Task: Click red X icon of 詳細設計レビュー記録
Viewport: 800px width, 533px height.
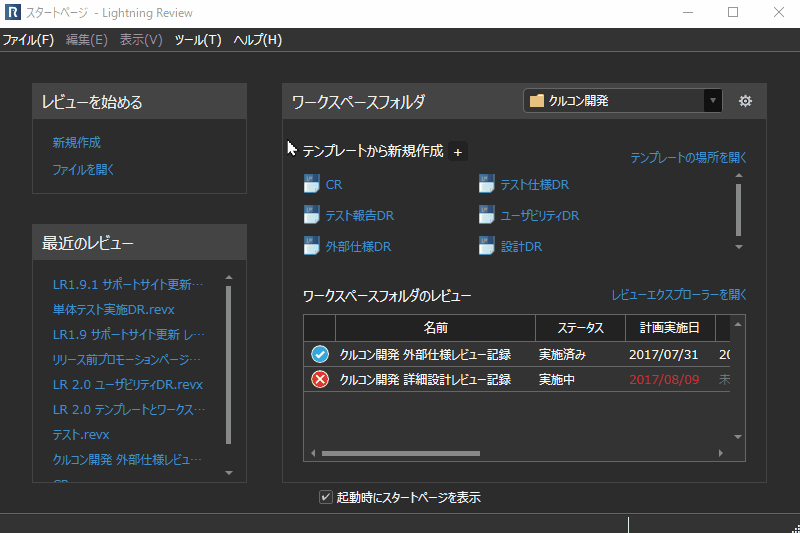Action: (320, 379)
